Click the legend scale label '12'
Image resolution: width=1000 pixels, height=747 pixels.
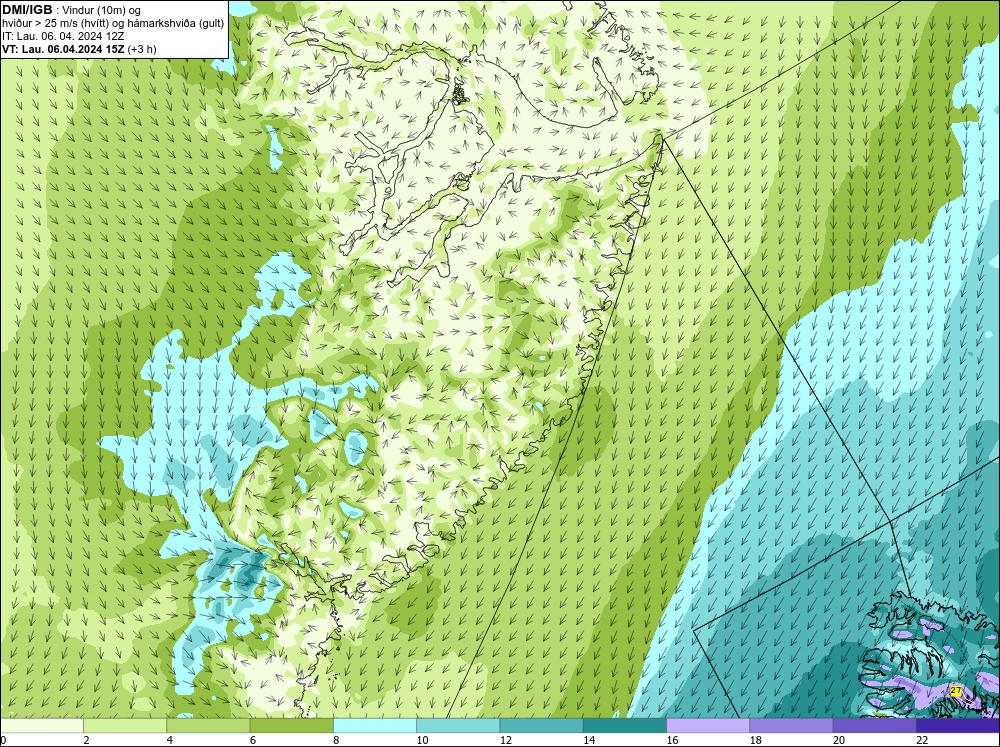coord(506,740)
